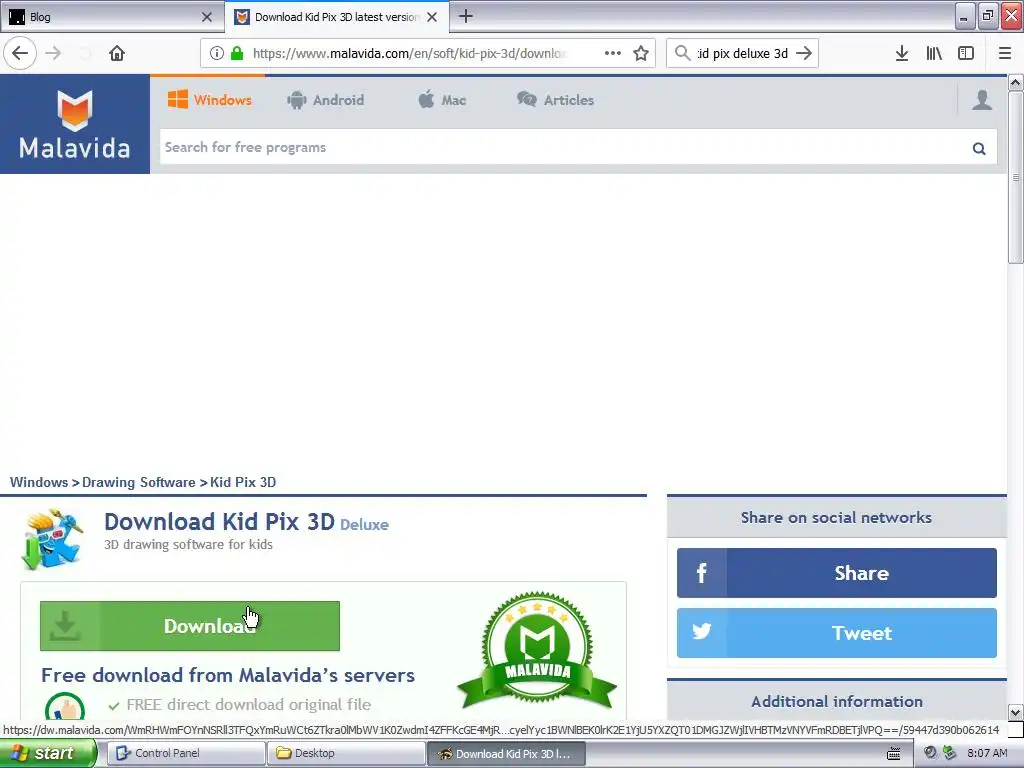Click the Kid Pix 3D app icon

[x=53, y=539]
